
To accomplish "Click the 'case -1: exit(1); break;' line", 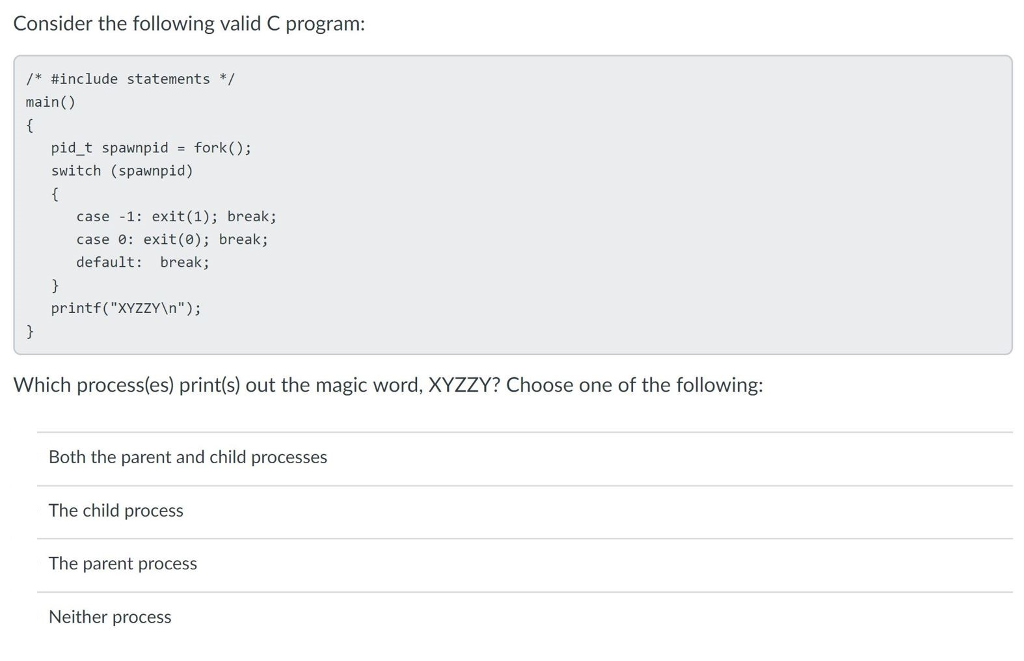I will [176, 217].
